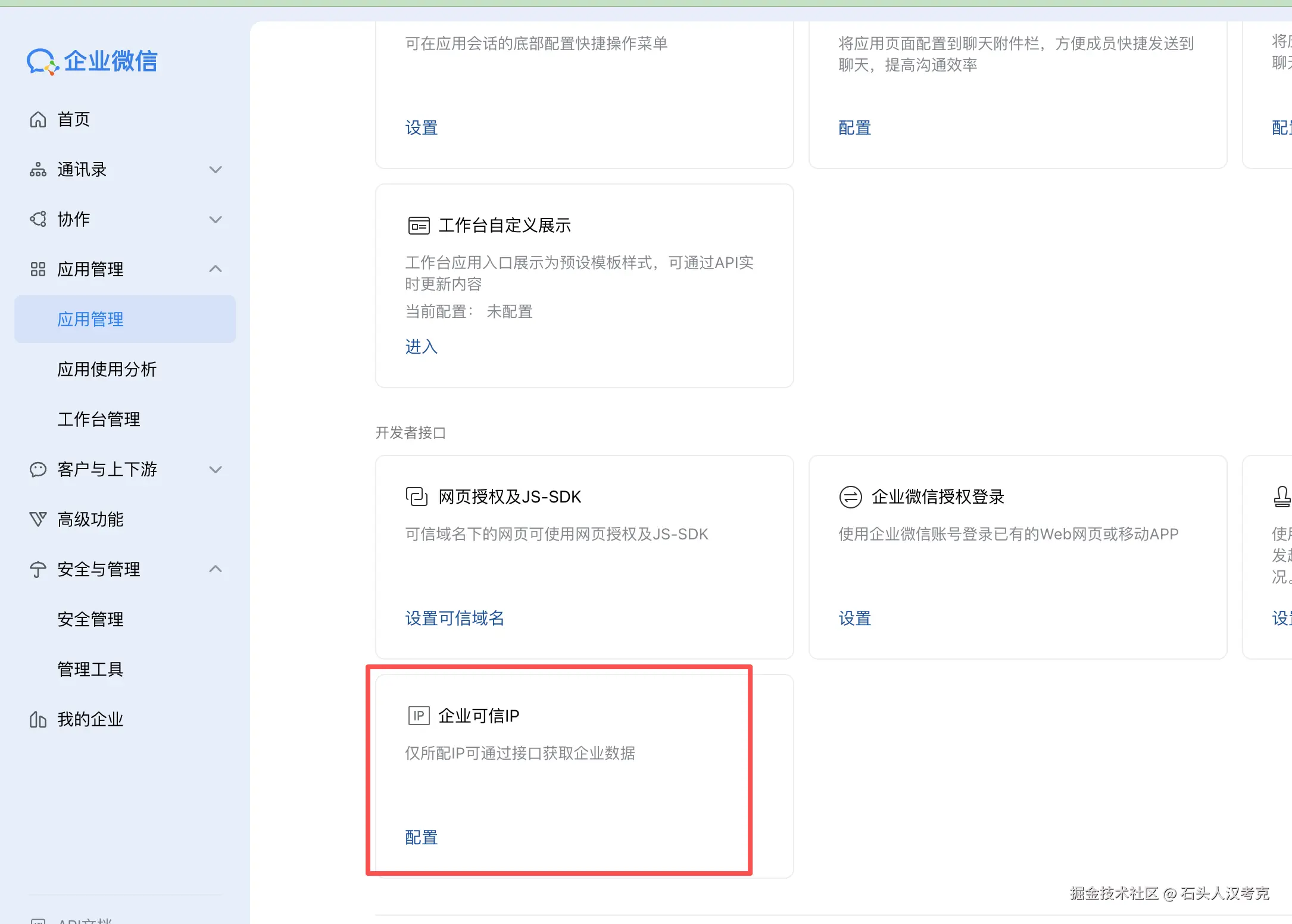This screenshot has width=1292, height=924.
Task: Click the 应用管理 grid icon
Action: pyautogui.click(x=38, y=270)
